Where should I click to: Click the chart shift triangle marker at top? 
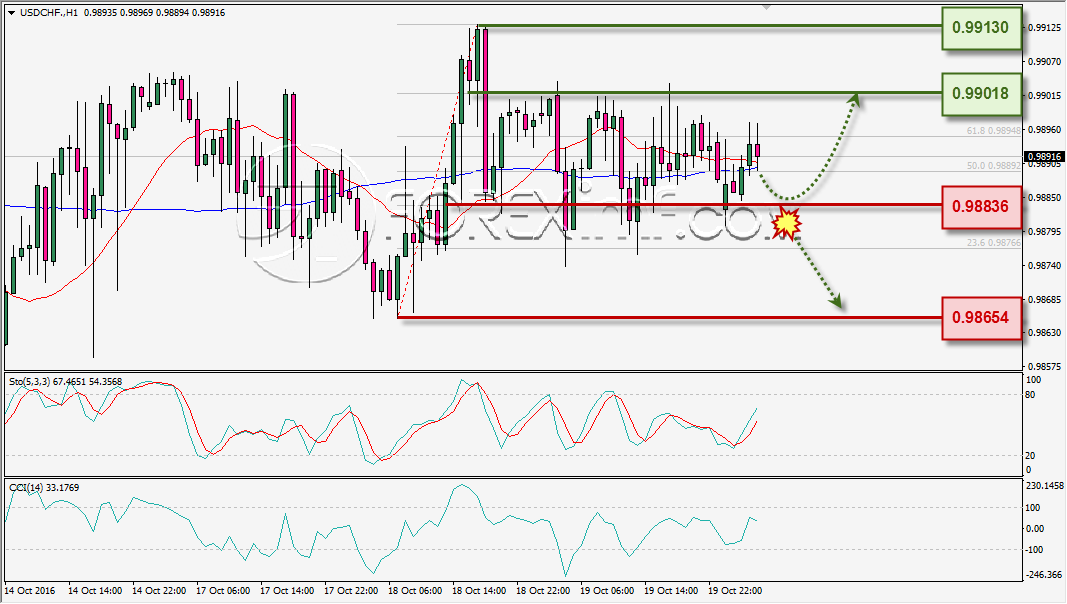pos(767,7)
